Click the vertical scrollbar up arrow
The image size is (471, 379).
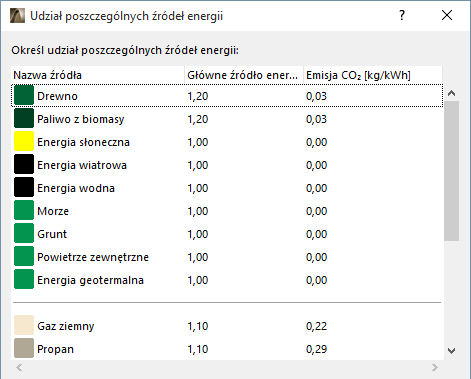[451, 93]
